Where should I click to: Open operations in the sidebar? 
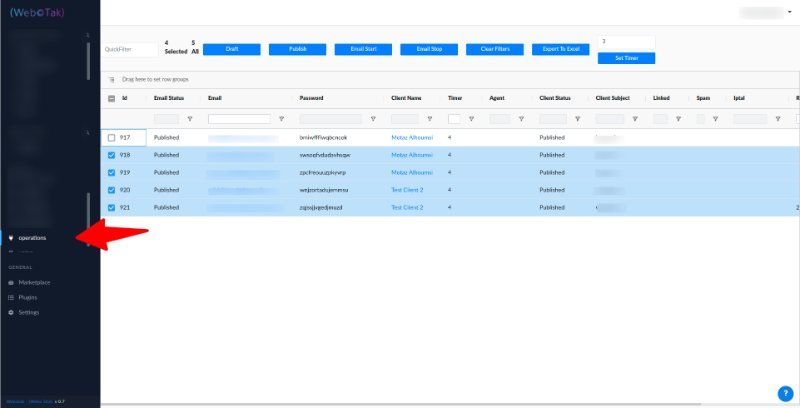click(32, 238)
